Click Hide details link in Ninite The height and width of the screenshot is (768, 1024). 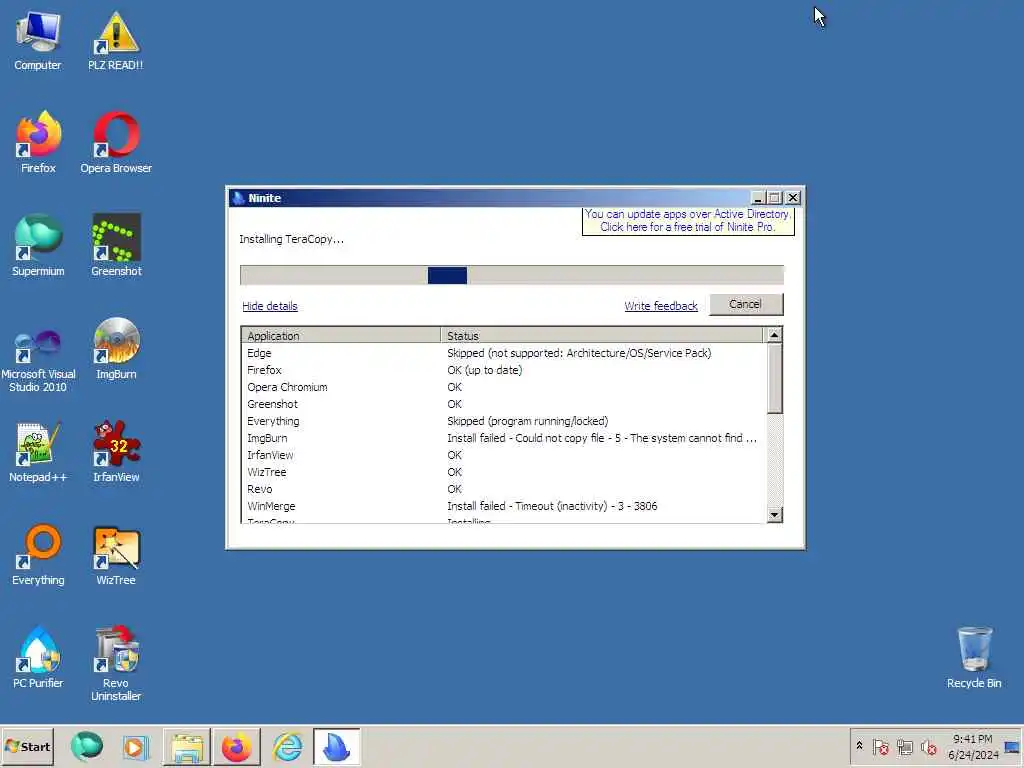[x=270, y=306]
